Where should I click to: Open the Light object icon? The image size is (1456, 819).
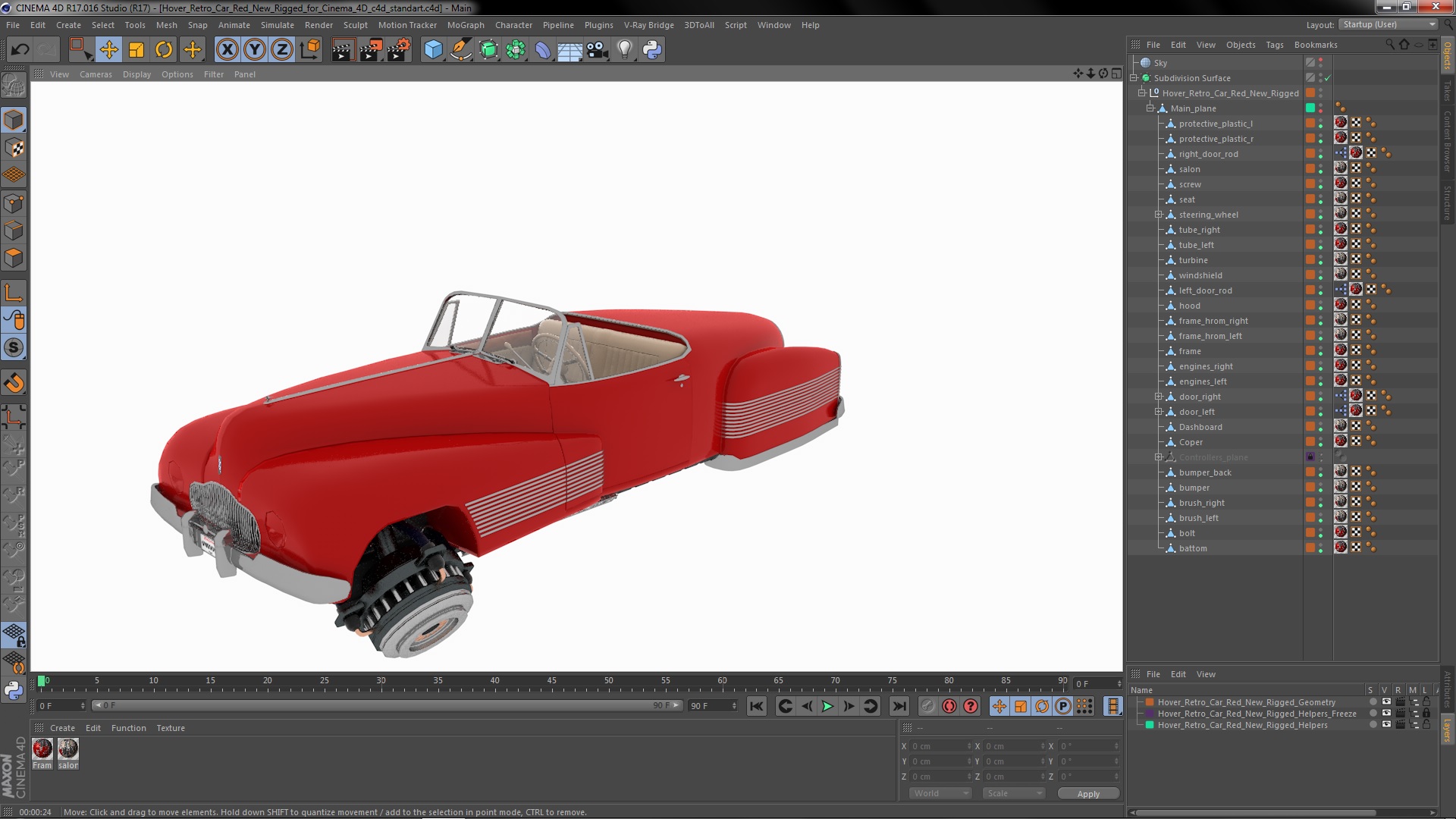624,50
